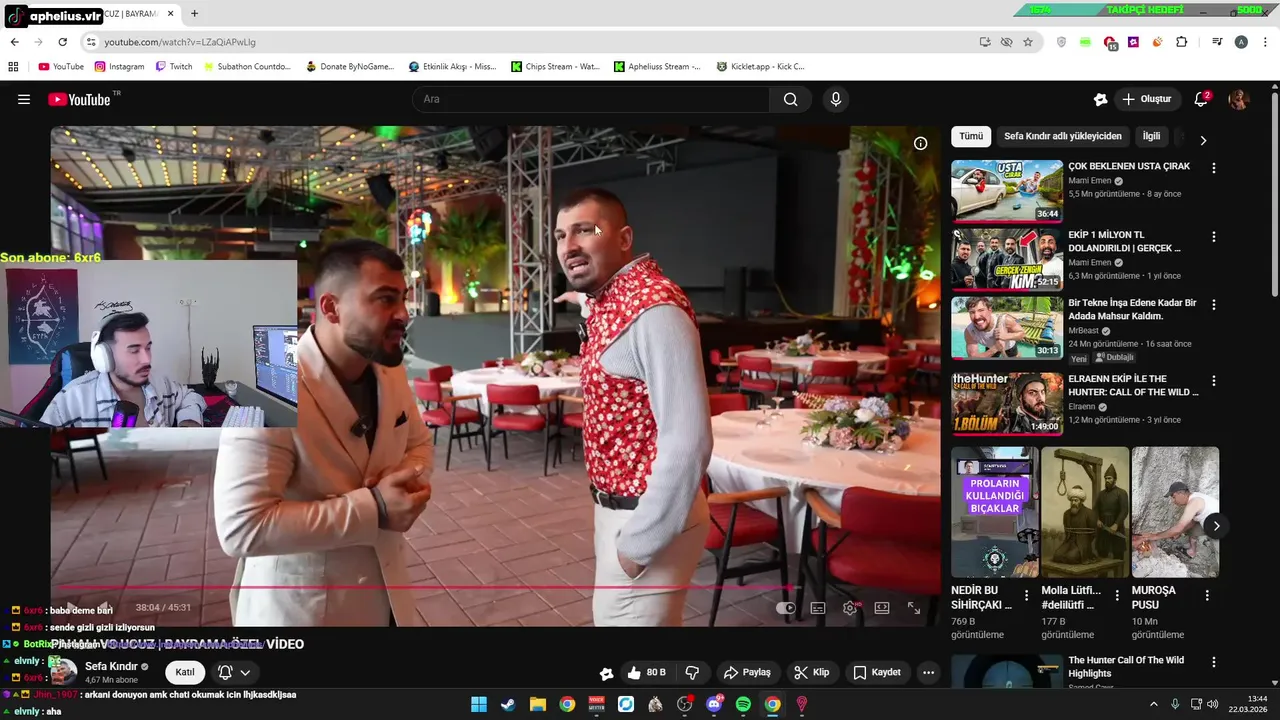The height and width of the screenshot is (720, 1280).
Task: Seek on the video progress bar
Action: (495, 588)
